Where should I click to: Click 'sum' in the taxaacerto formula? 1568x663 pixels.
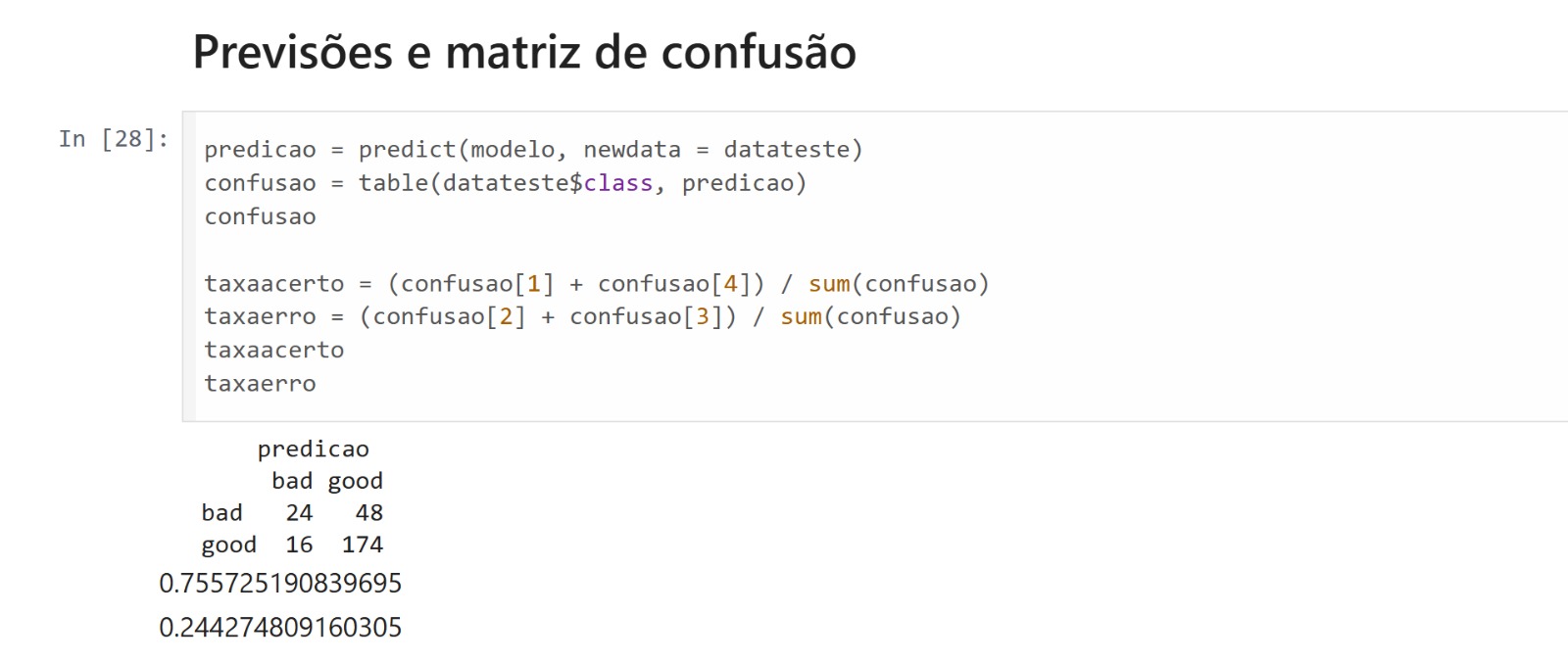pyautogui.click(x=829, y=284)
